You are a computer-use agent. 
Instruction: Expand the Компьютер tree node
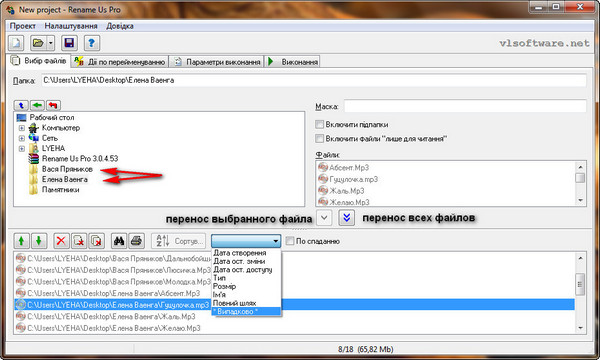coord(22,128)
